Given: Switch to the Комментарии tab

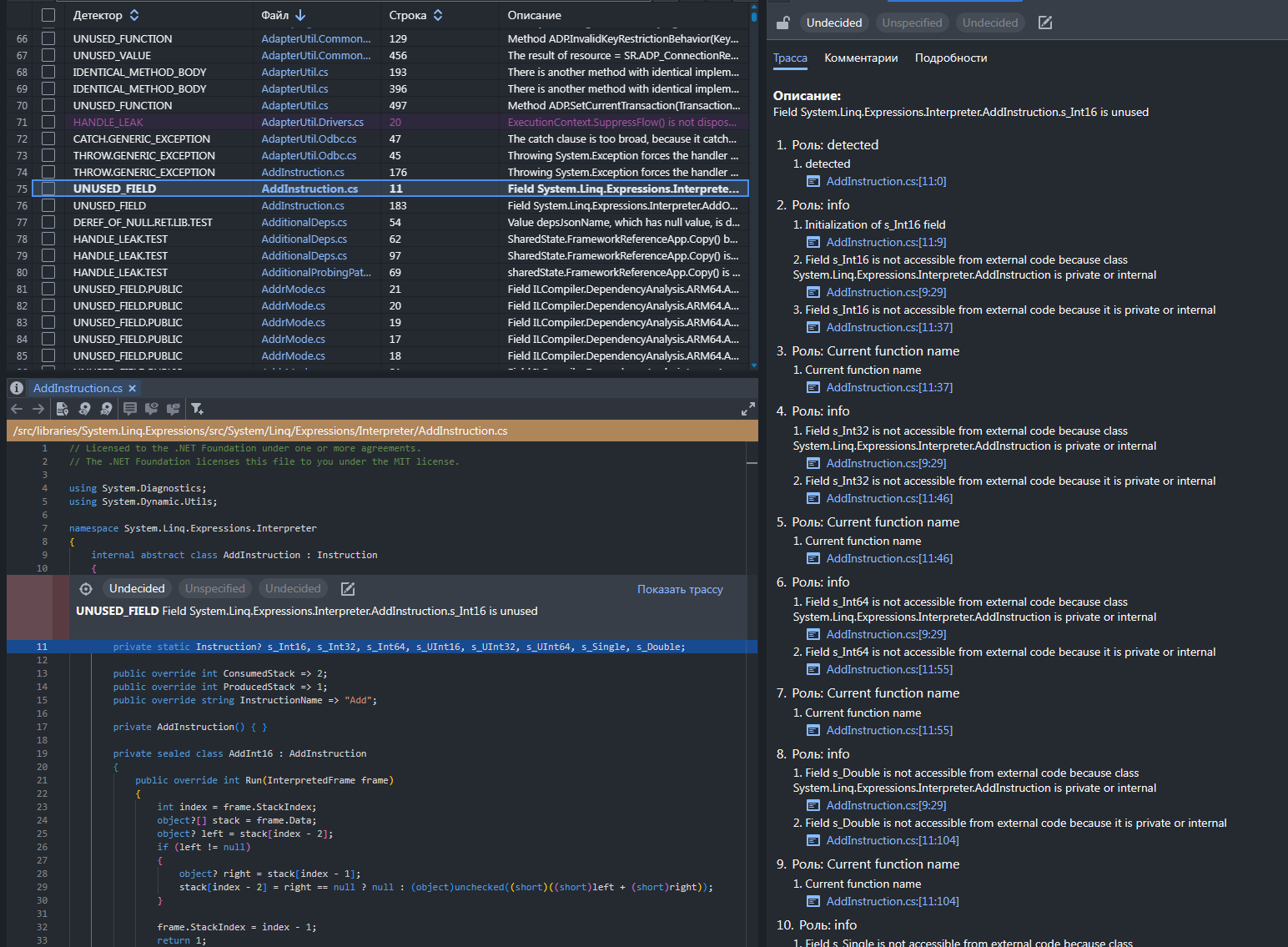Looking at the screenshot, I should 861,58.
